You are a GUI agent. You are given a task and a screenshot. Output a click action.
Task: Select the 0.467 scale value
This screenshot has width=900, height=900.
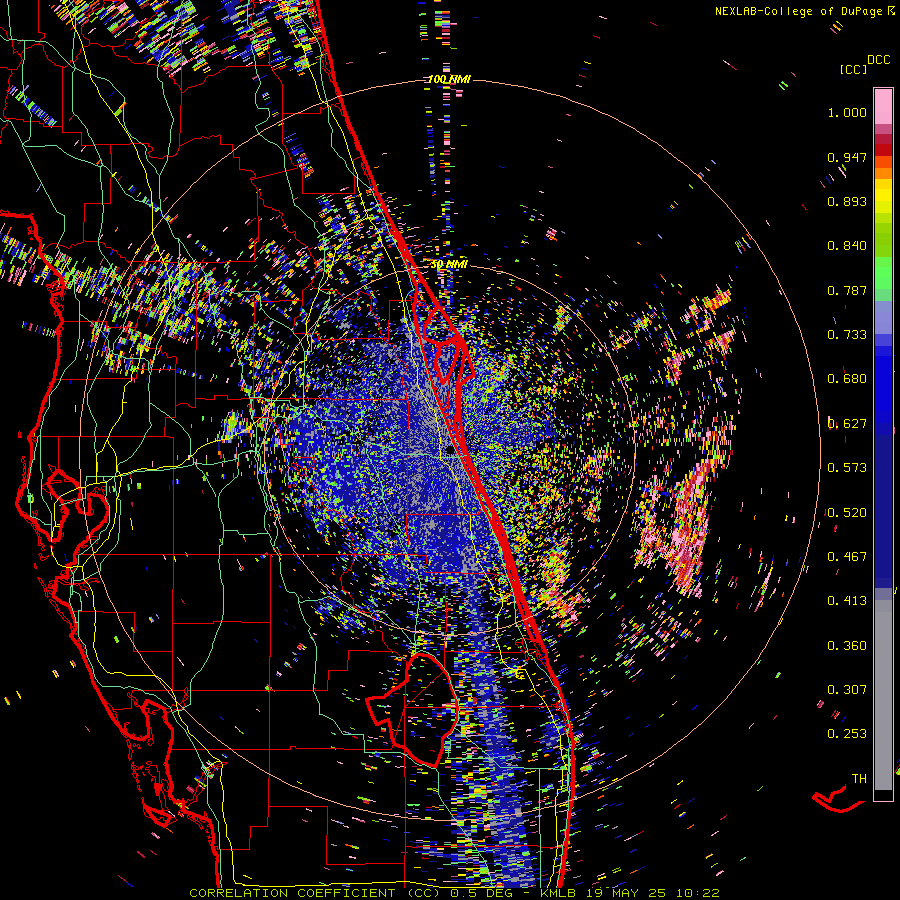847,557
